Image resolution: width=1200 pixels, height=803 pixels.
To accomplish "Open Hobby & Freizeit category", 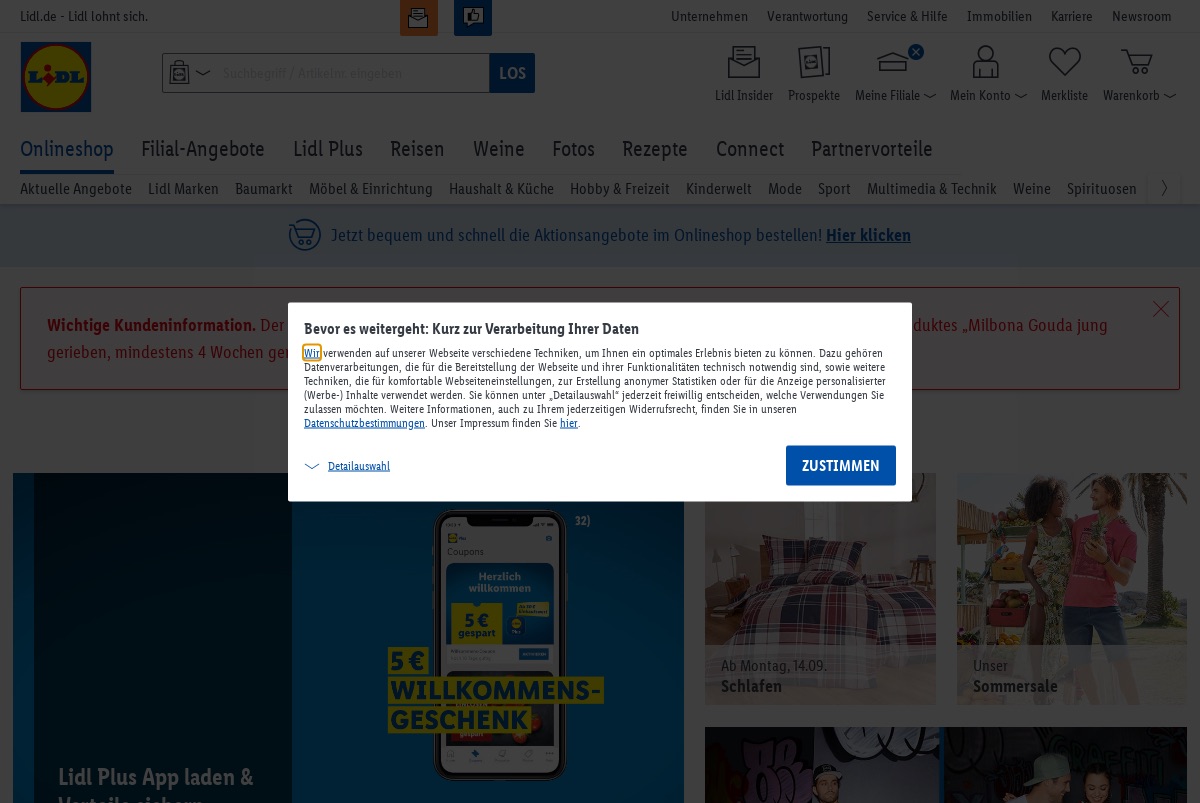I will [620, 188].
